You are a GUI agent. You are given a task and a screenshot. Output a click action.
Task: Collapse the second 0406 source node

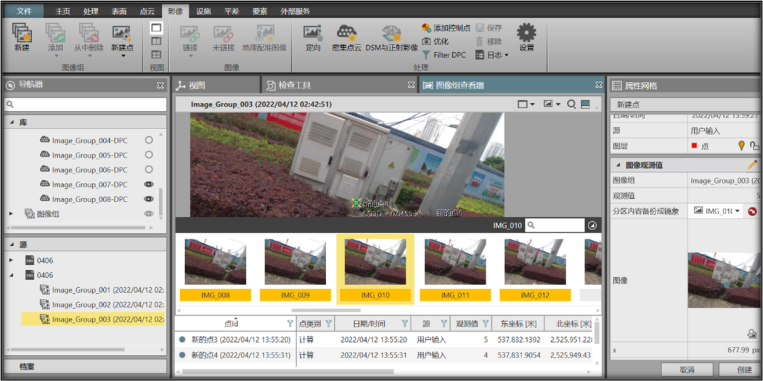[x=12, y=275]
